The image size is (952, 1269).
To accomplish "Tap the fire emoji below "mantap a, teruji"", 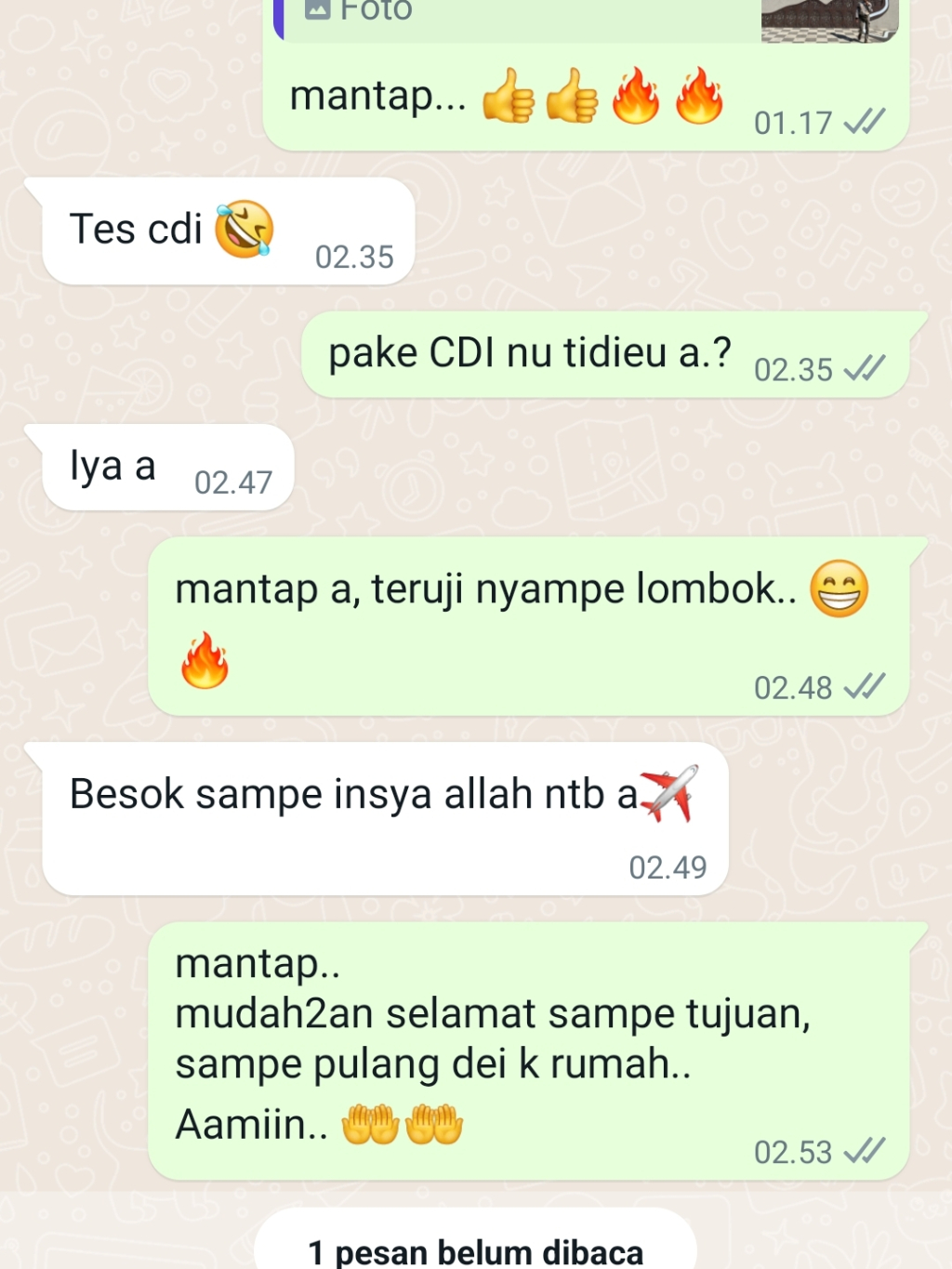I will (205, 660).
